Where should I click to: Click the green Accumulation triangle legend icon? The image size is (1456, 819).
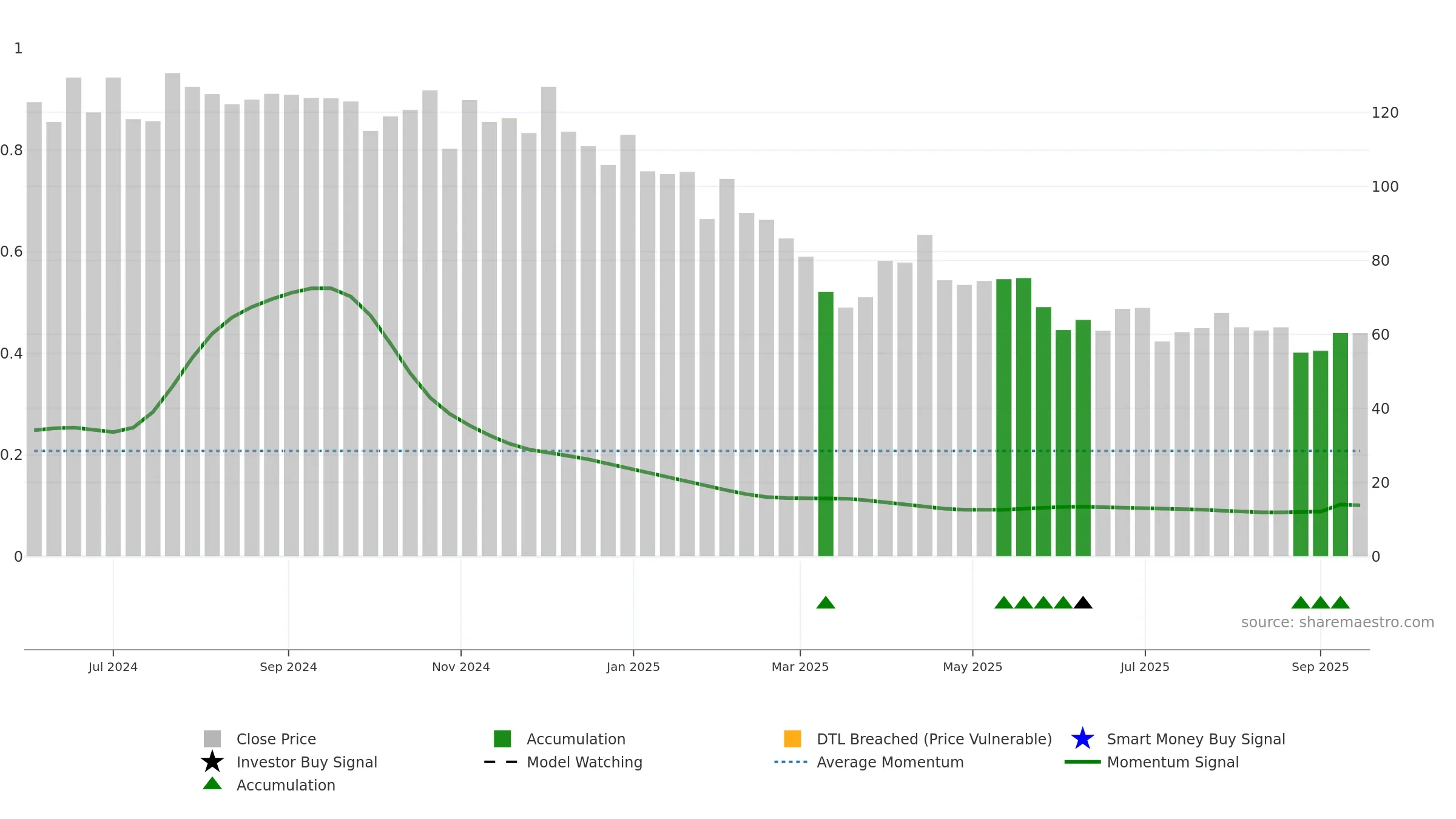point(212,784)
